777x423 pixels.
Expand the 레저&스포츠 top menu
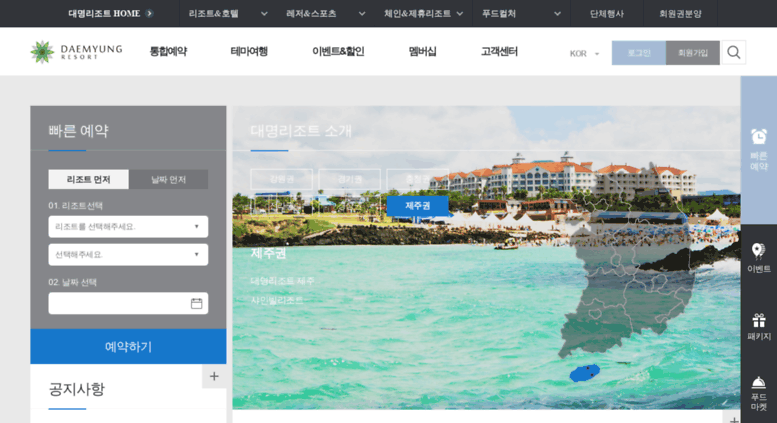[326, 13]
